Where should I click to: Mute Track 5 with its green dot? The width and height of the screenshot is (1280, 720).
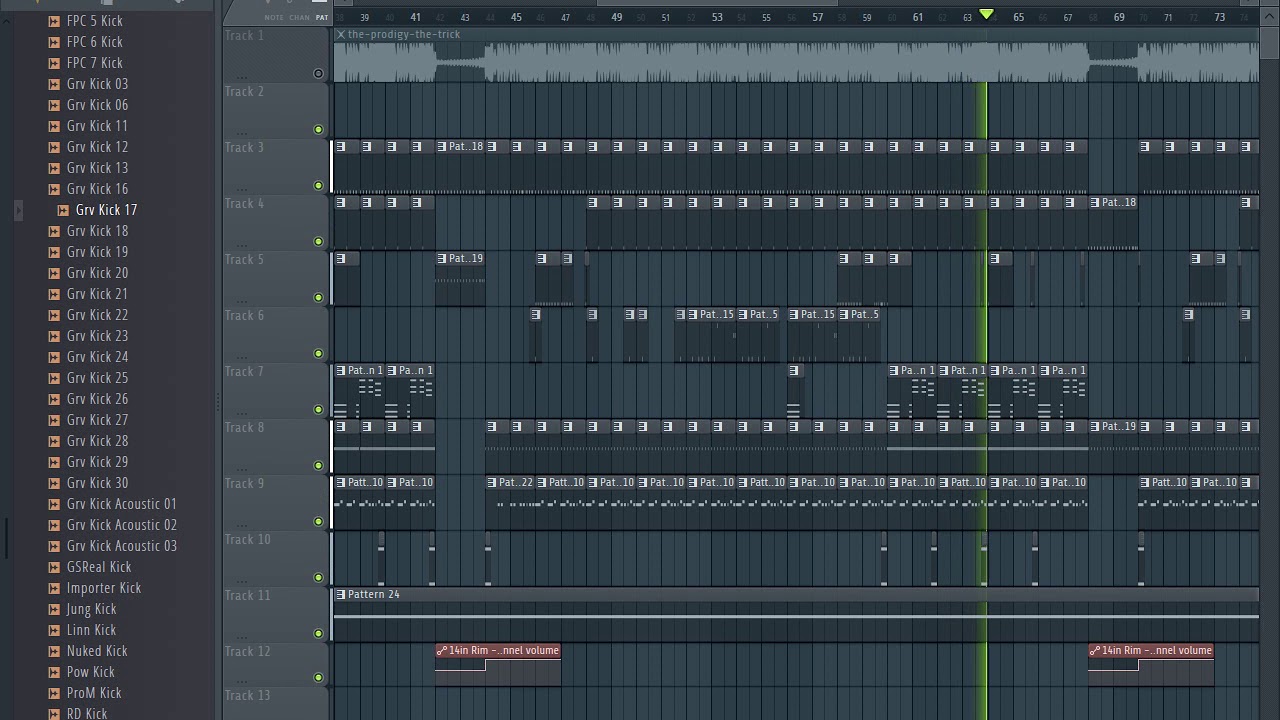point(319,297)
